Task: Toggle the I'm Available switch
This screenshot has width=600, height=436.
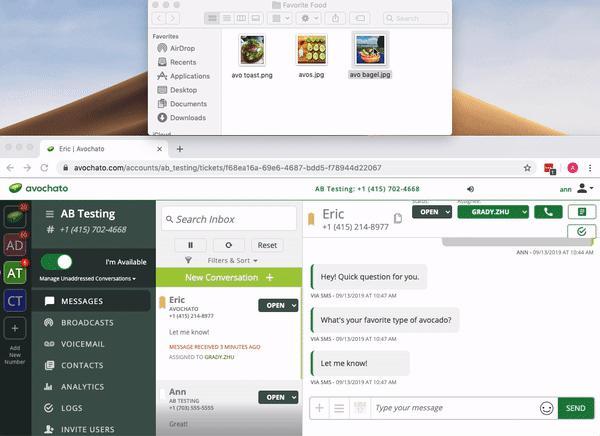Action: click(x=56, y=262)
